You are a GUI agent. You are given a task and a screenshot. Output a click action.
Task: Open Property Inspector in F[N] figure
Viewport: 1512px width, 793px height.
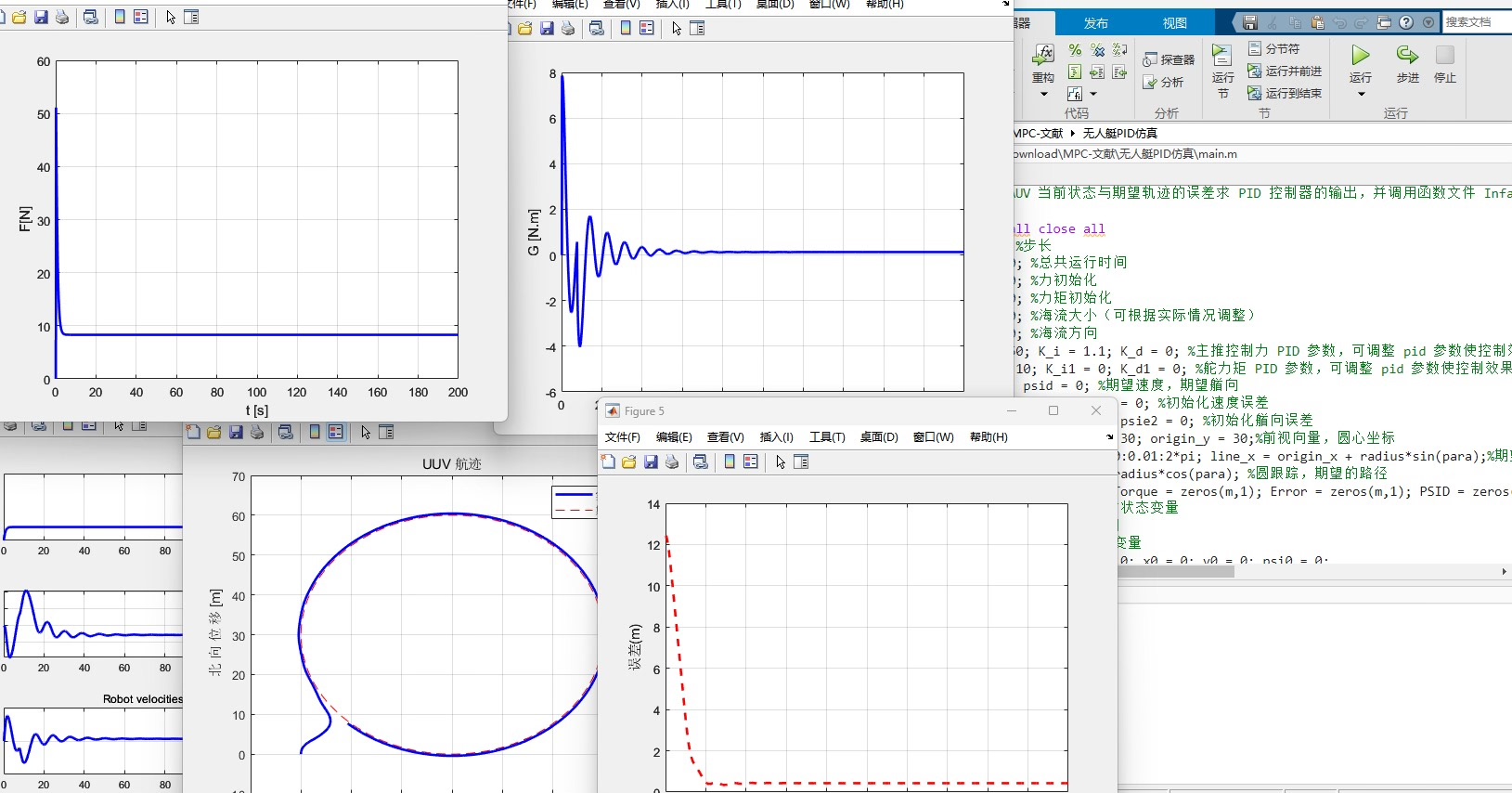(x=192, y=17)
